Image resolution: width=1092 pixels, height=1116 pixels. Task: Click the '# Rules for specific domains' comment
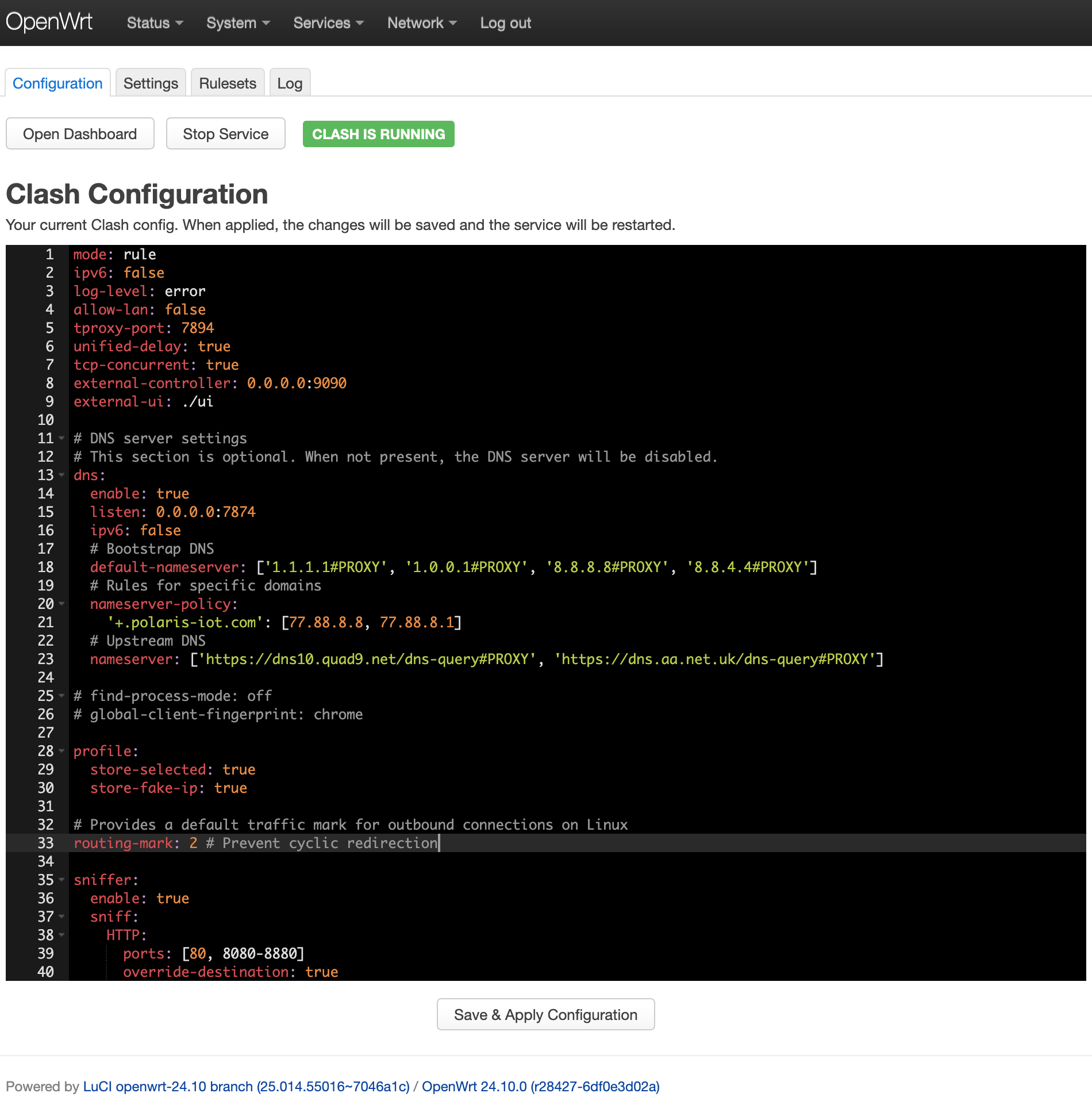pyautogui.click(x=206, y=586)
